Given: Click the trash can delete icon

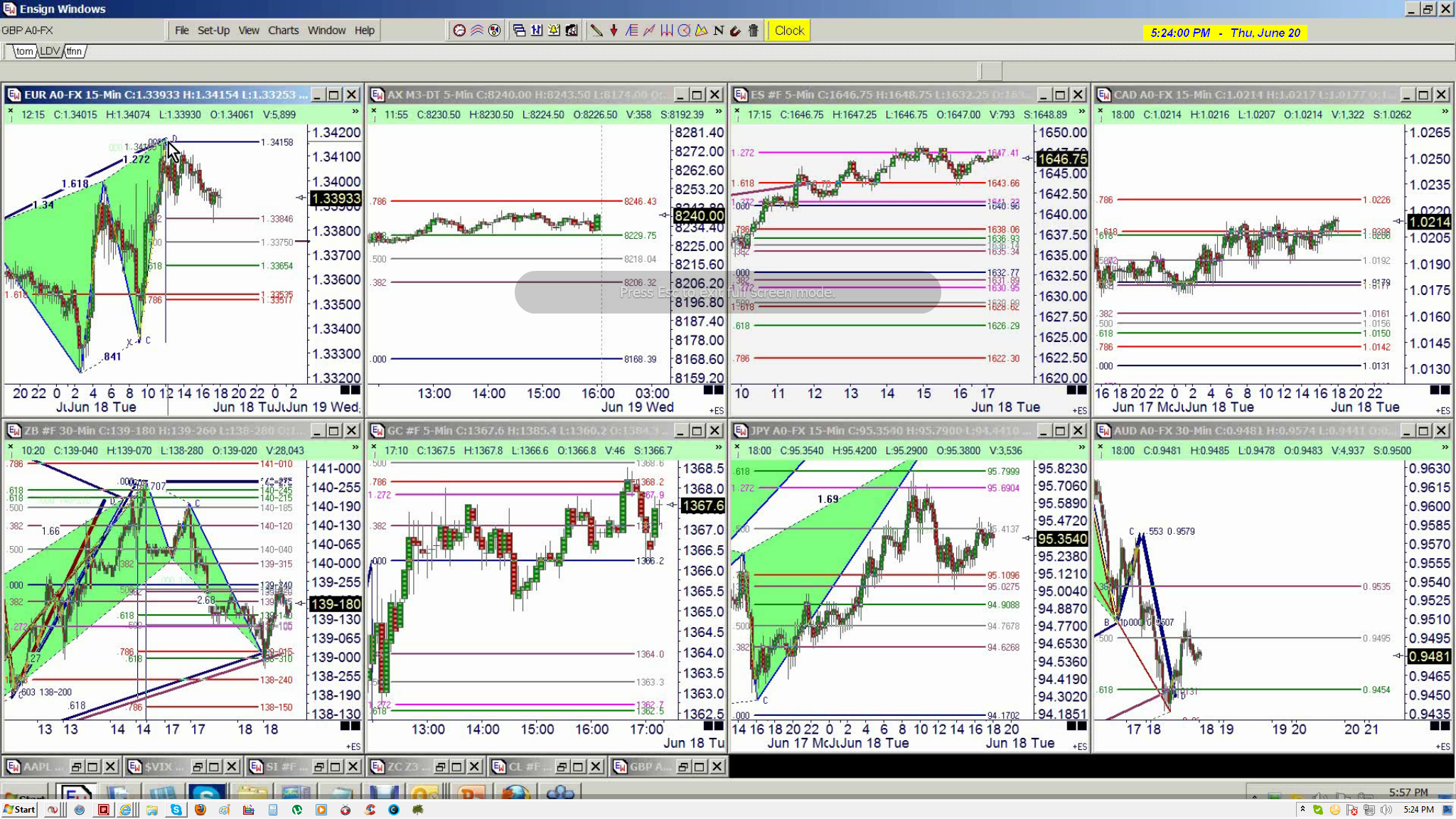Looking at the screenshot, I should click(754, 31).
